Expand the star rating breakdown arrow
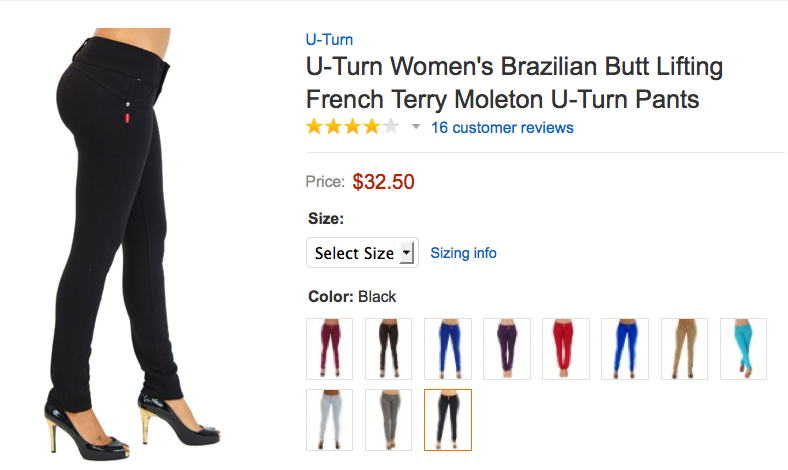The width and height of the screenshot is (788, 470). point(416,127)
